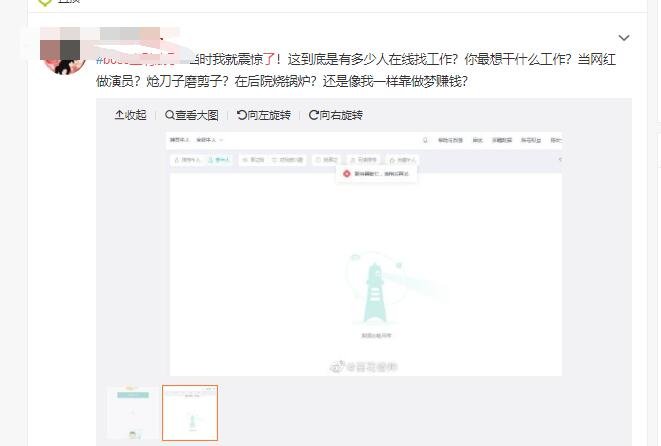Rotate image right with 向右旋转
The height and width of the screenshot is (446, 661).
(x=336, y=115)
